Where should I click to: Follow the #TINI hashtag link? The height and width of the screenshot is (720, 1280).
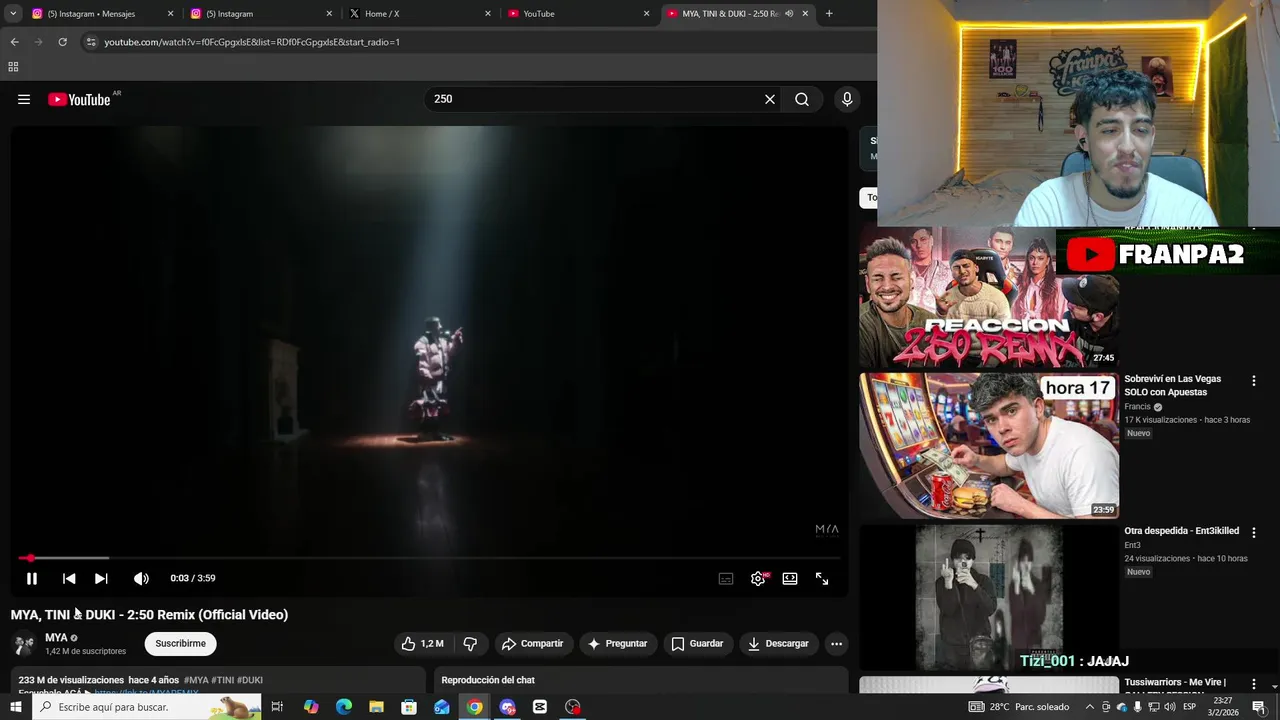point(222,680)
